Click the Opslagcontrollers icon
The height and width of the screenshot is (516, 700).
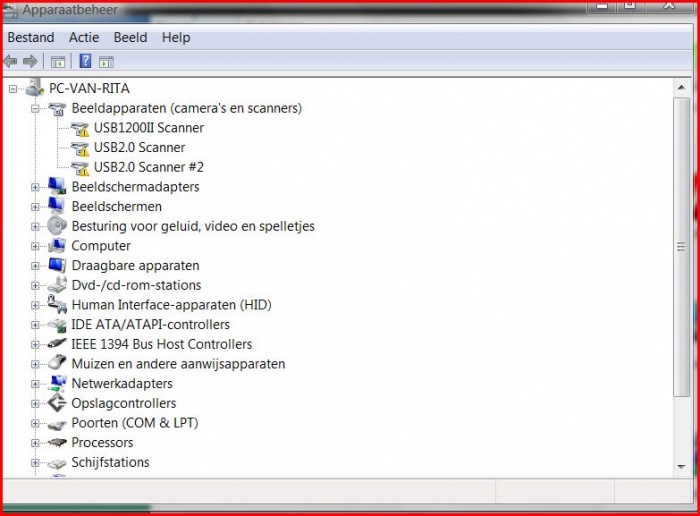(57, 403)
